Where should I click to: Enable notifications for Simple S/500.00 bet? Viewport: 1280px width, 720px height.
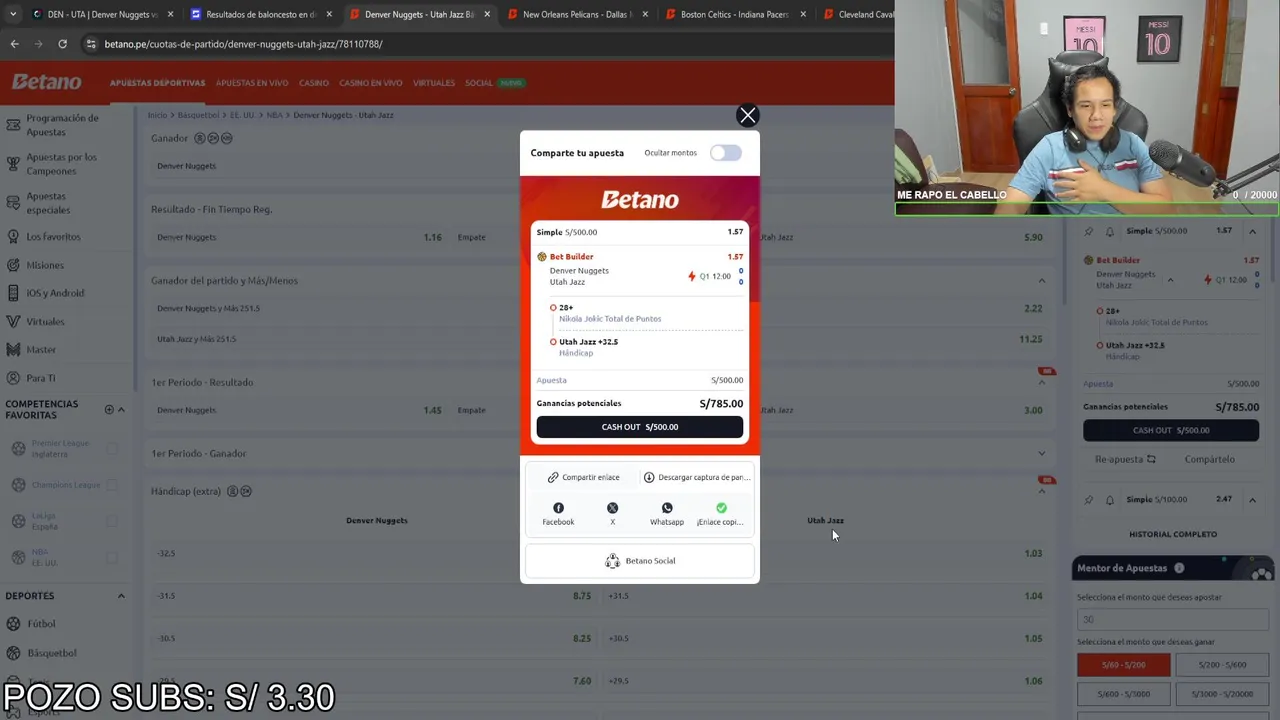1109,231
